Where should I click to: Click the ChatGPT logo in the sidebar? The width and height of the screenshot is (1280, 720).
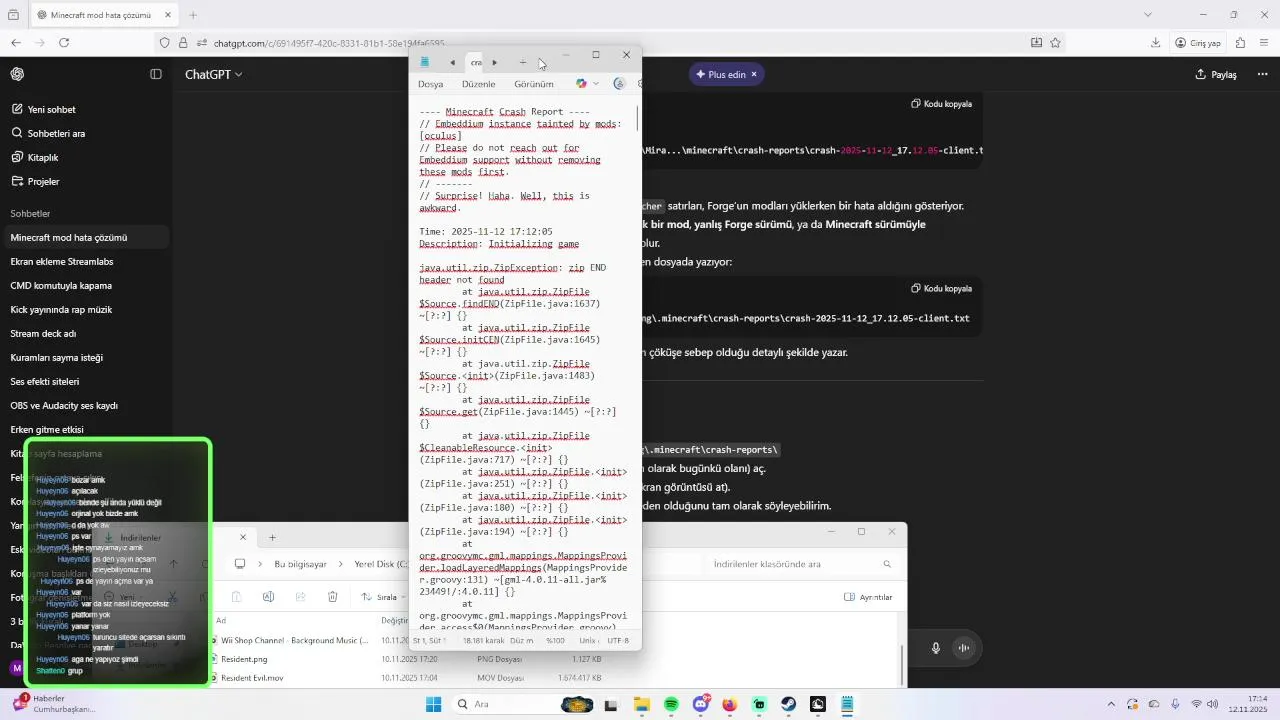click(17, 74)
